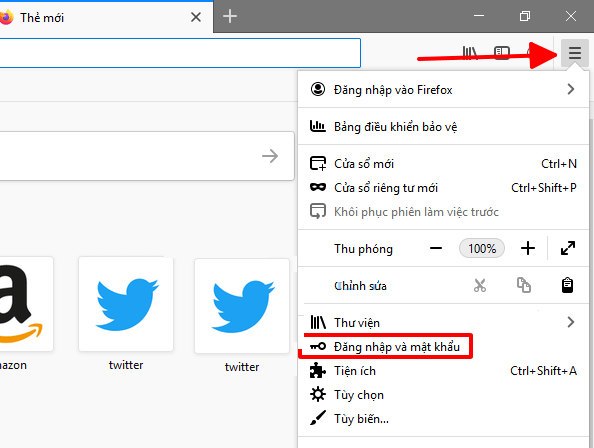Open a new tab with plus button
594x448 pixels.
[230, 16]
